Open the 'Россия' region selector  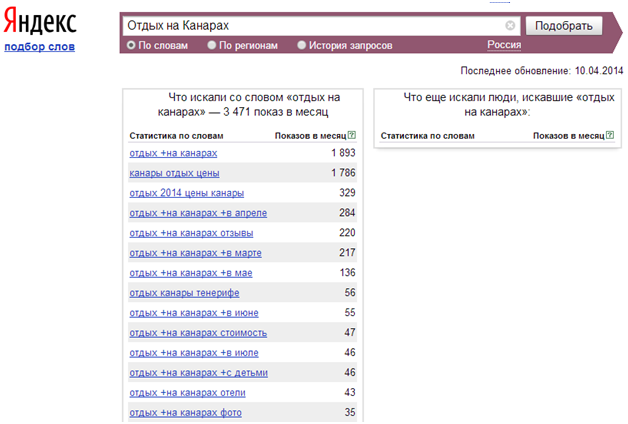pyautogui.click(x=504, y=44)
